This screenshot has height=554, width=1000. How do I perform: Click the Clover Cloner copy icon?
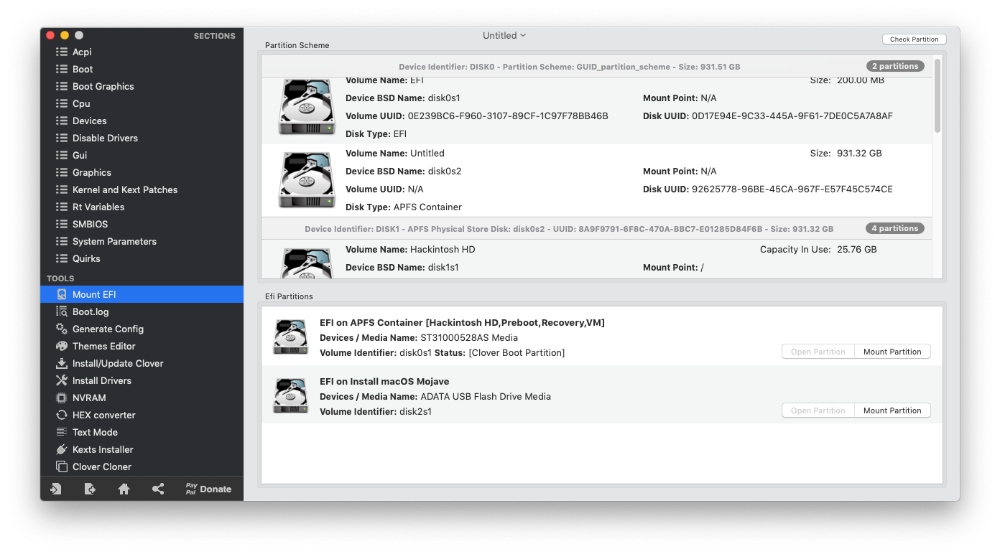point(61,467)
